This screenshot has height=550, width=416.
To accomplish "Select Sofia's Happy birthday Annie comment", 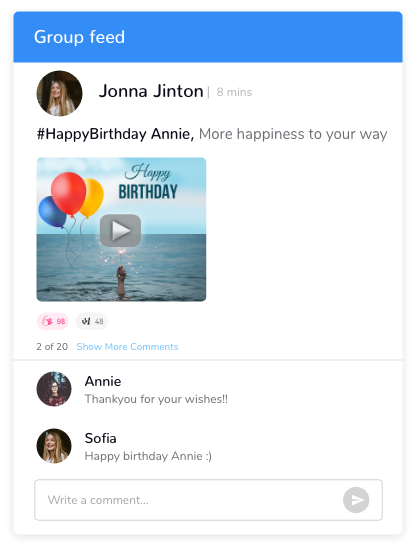I will point(148,456).
